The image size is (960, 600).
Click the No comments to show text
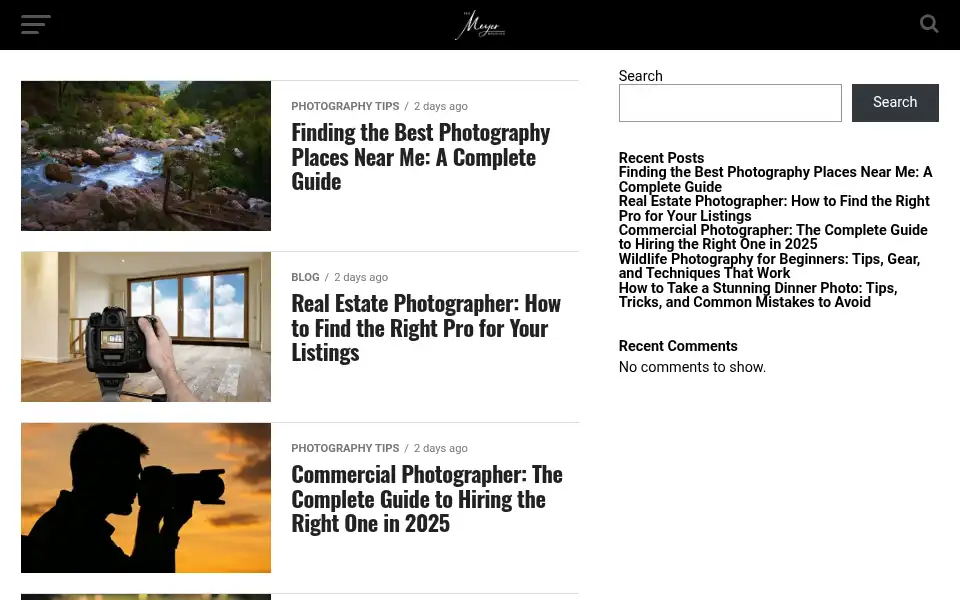[692, 367]
